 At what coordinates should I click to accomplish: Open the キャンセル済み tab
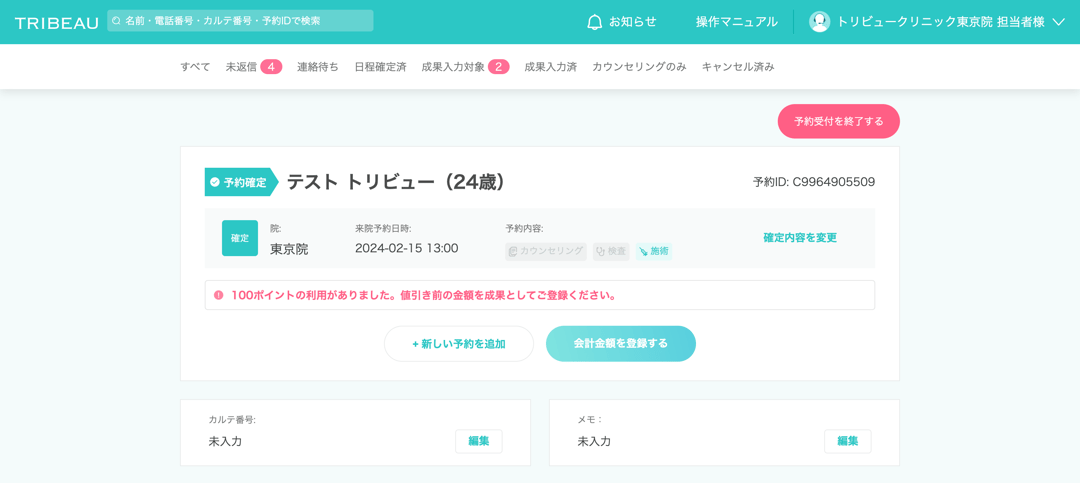(x=738, y=67)
